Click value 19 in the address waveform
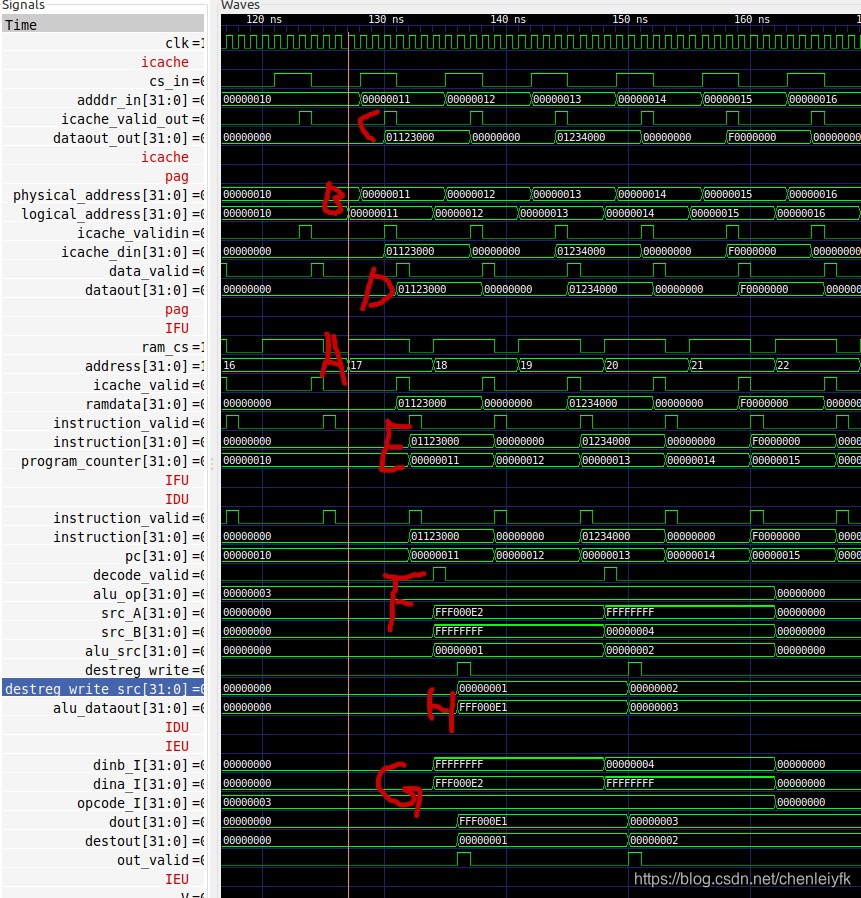 pos(526,365)
